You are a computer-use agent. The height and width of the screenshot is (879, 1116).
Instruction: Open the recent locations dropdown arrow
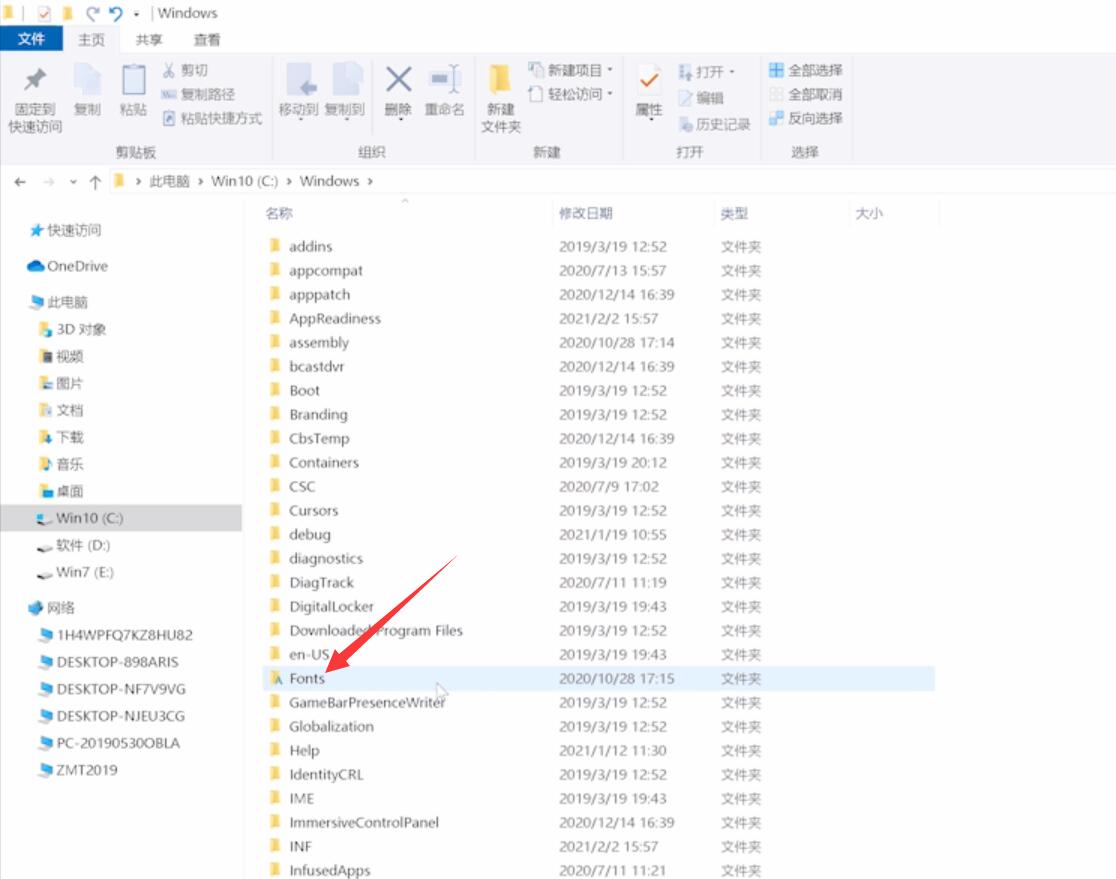point(73,182)
